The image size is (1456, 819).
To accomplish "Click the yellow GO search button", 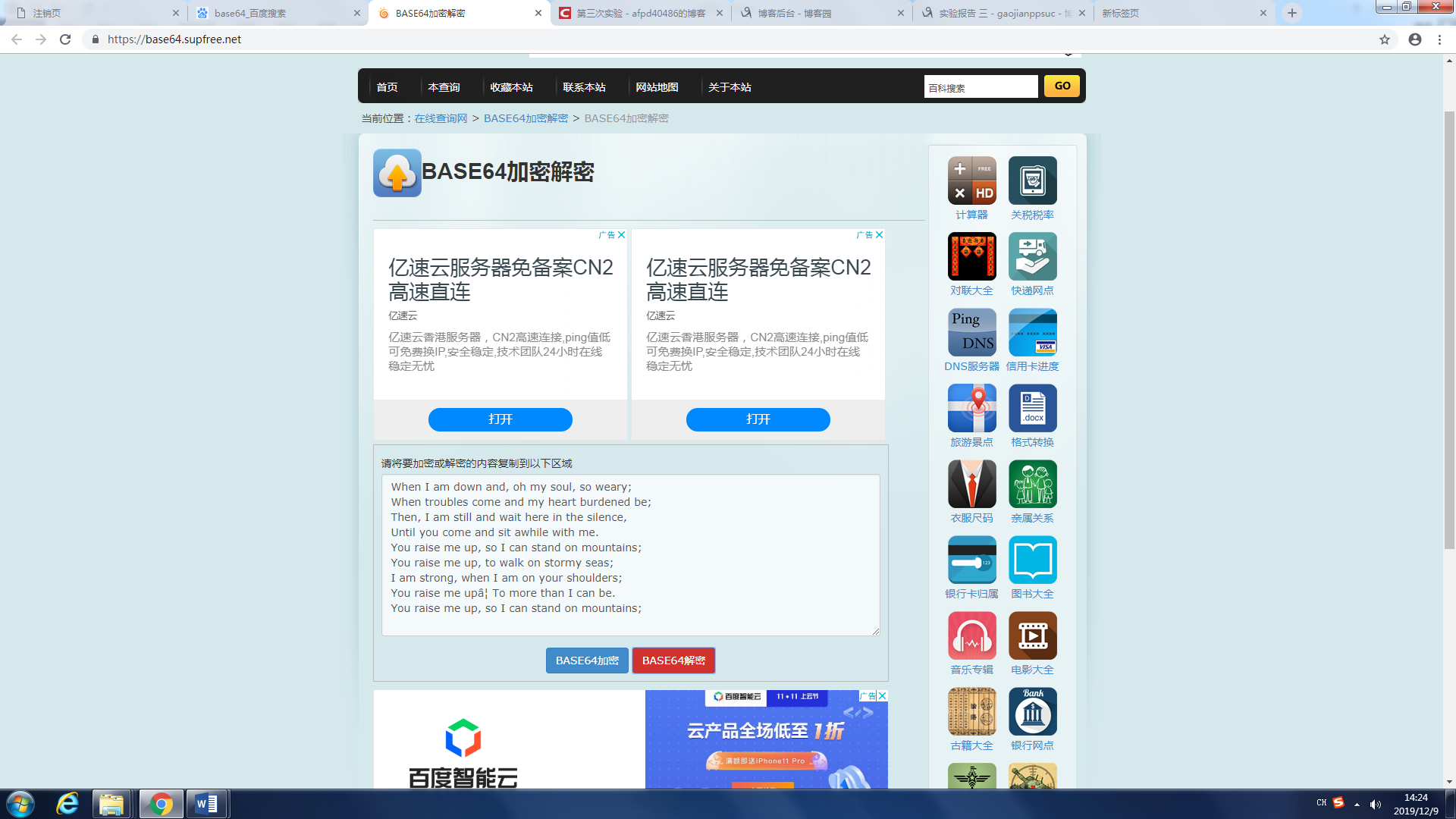I will point(1062,86).
